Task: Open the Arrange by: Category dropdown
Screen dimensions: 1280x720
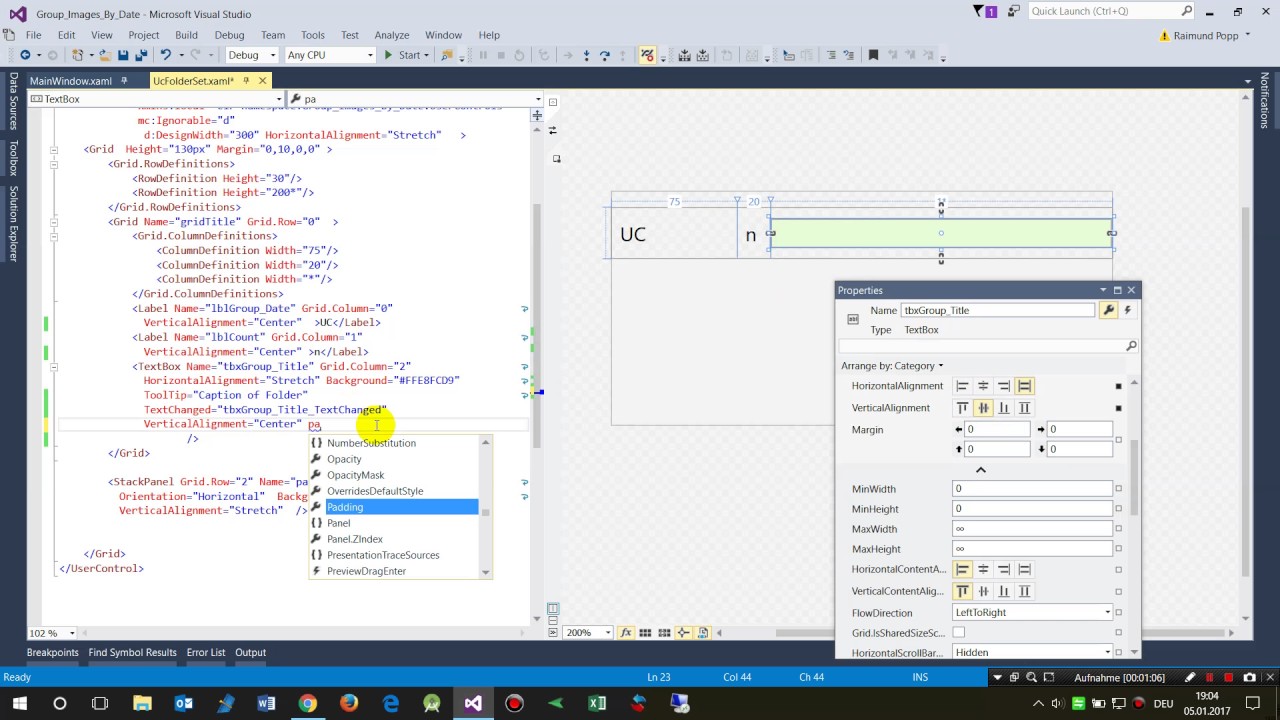Action: coord(892,366)
